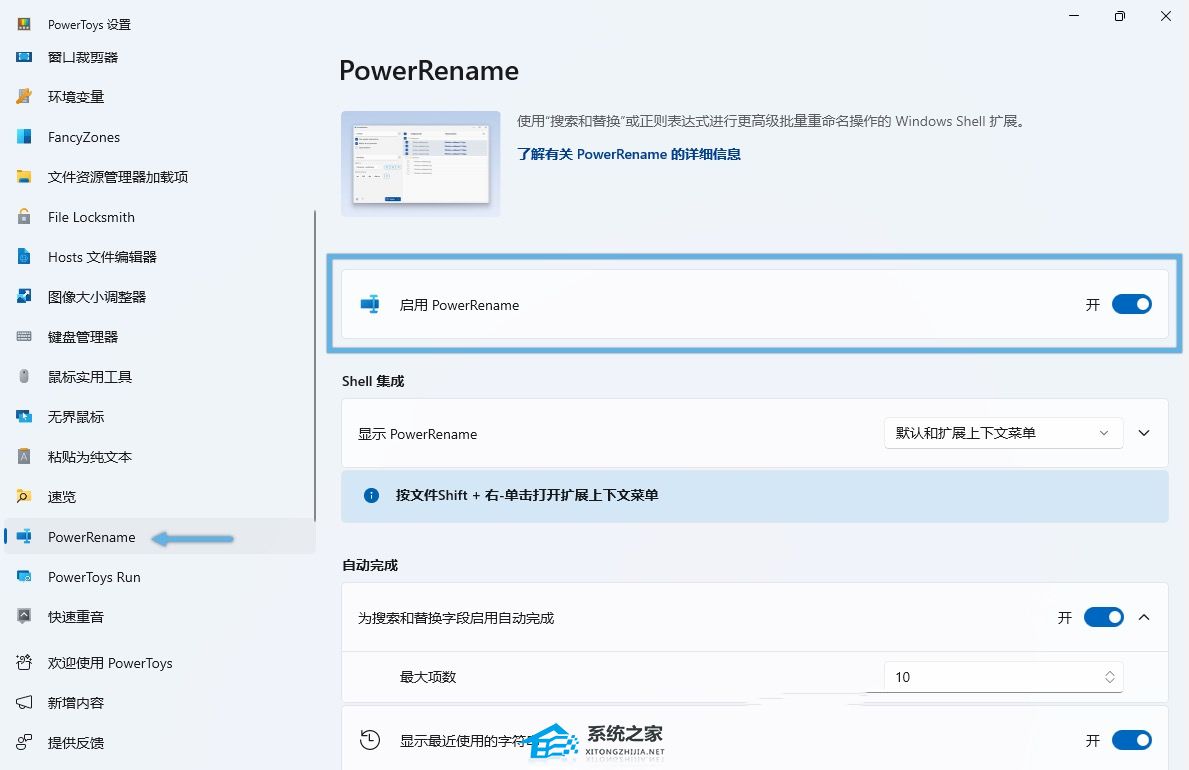
Task: Click the 窗口裁剪器 sidebar icon
Action: tap(24, 57)
